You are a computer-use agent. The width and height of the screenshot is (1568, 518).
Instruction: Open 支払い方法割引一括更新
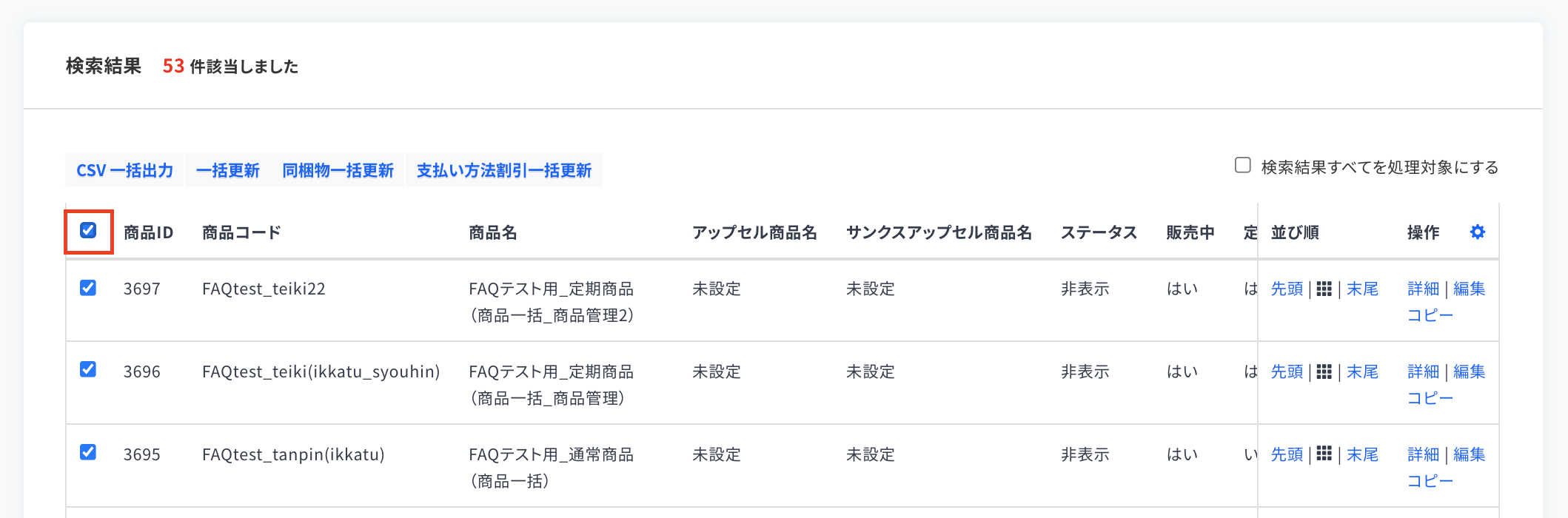click(504, 170)
